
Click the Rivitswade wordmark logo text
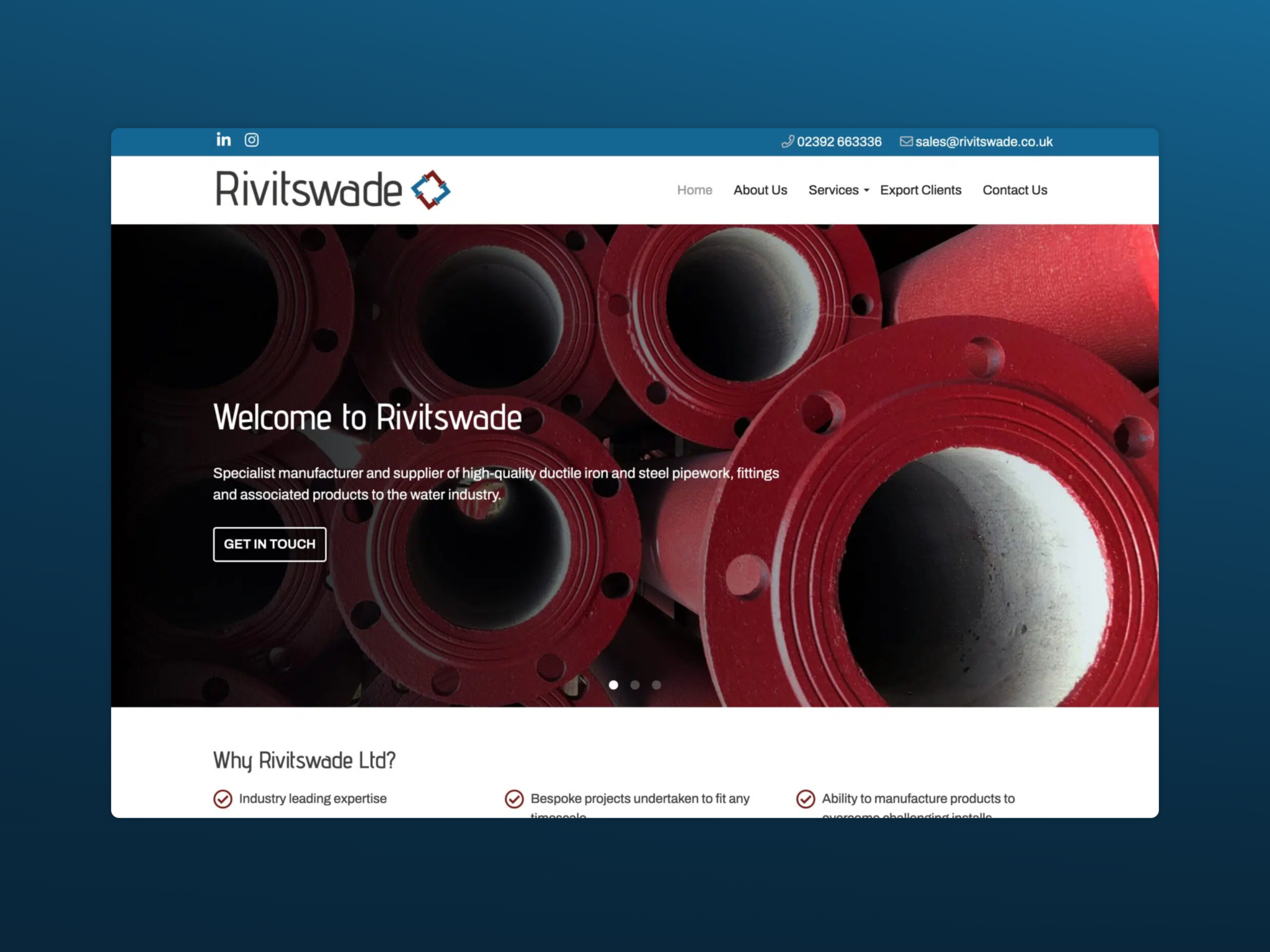(x=308, y=188)
